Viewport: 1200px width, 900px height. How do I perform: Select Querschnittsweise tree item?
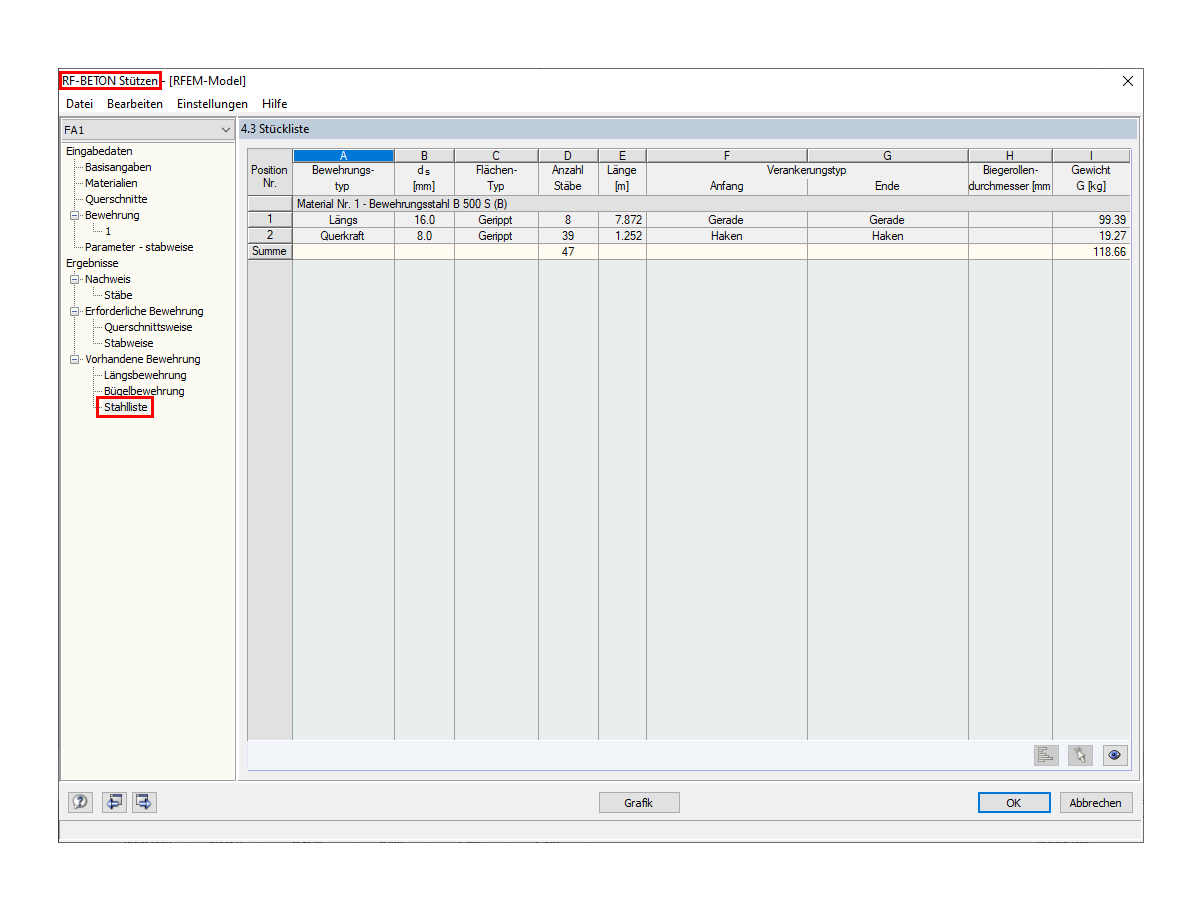[x=148, y=327]
